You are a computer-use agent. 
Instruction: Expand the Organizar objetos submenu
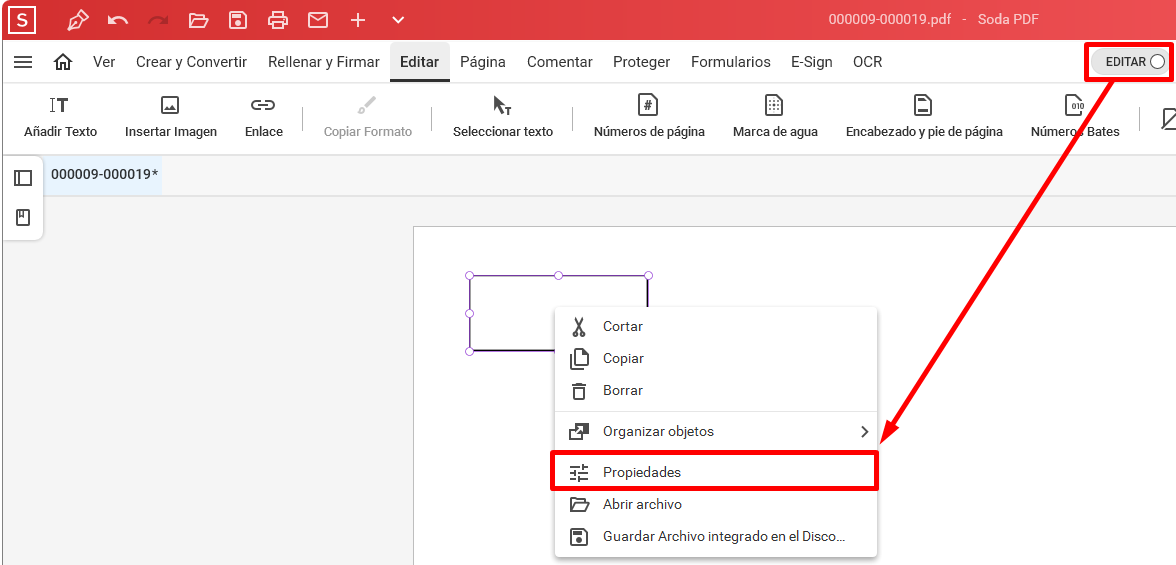click(716, 431)
